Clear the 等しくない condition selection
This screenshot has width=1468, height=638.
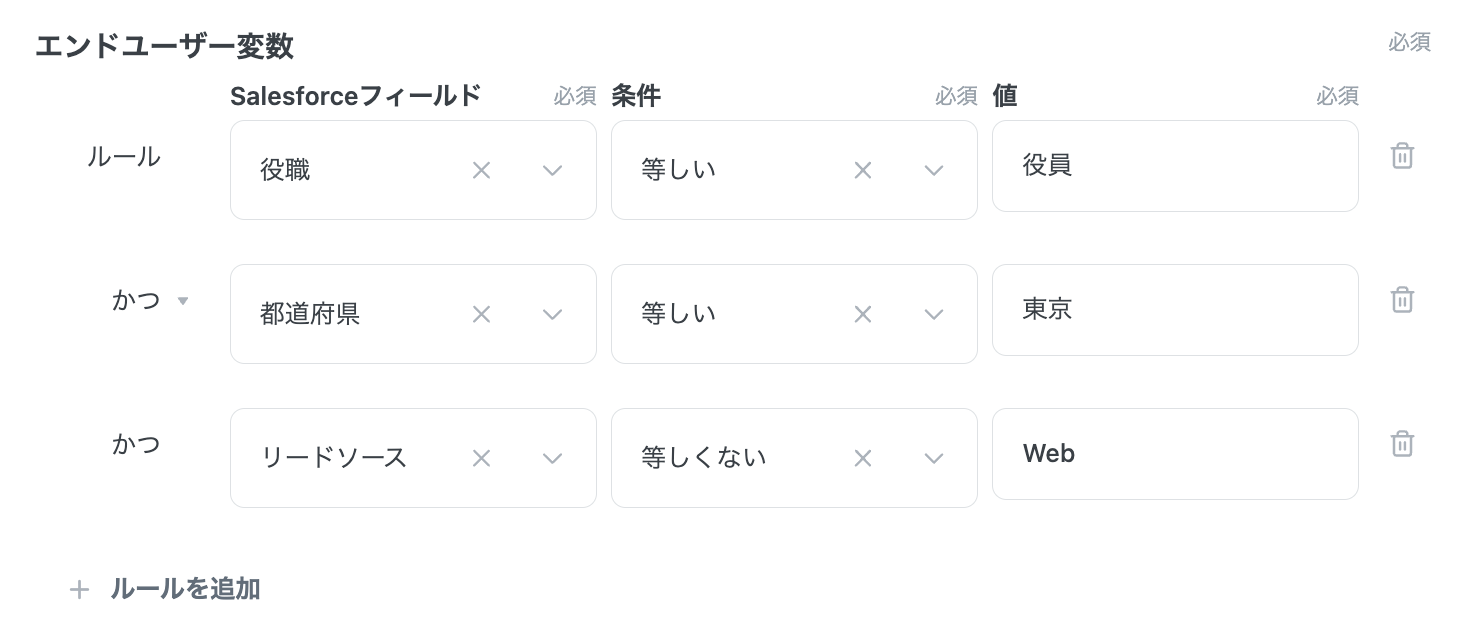862,459
